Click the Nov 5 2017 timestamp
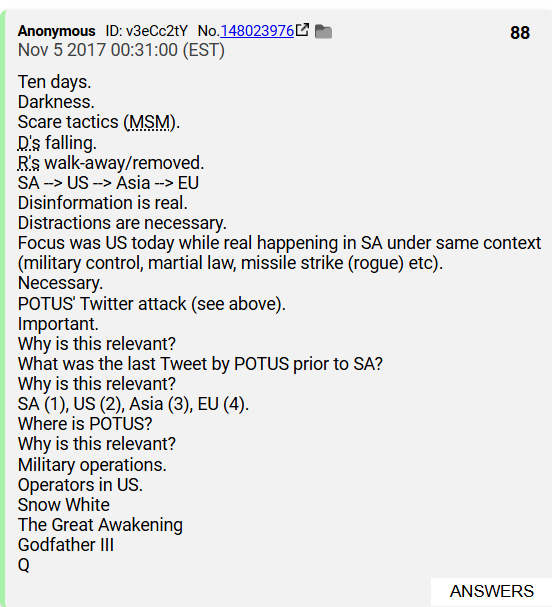Image resolution: width=552 pixels, height=607 pixels. [121, 50]
